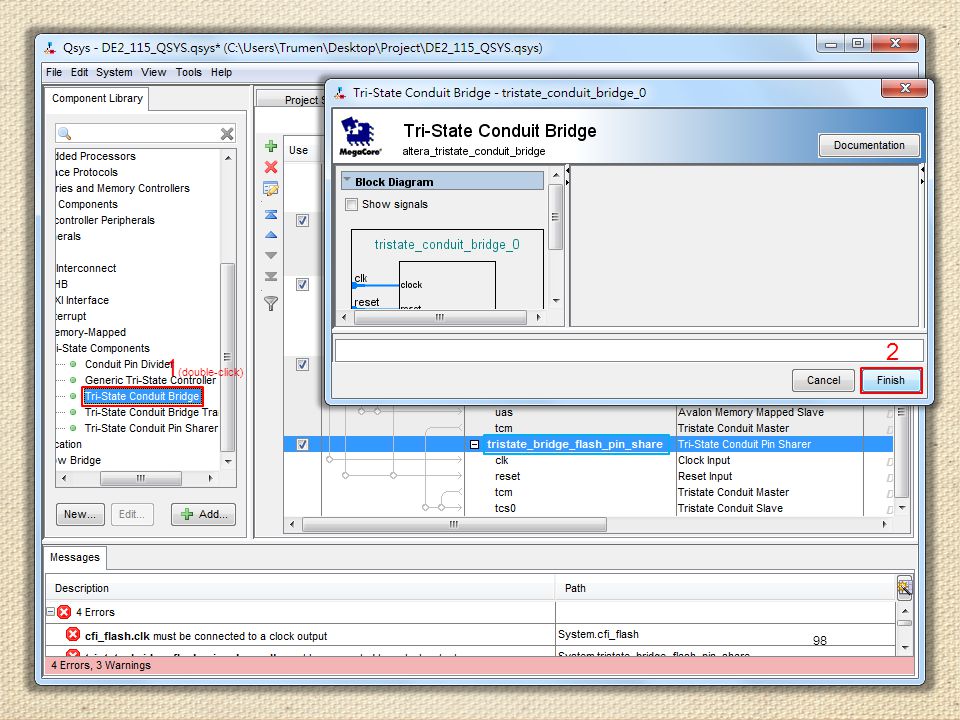Select Conduit Pin Divider in the library

click(x=129, y=364)
